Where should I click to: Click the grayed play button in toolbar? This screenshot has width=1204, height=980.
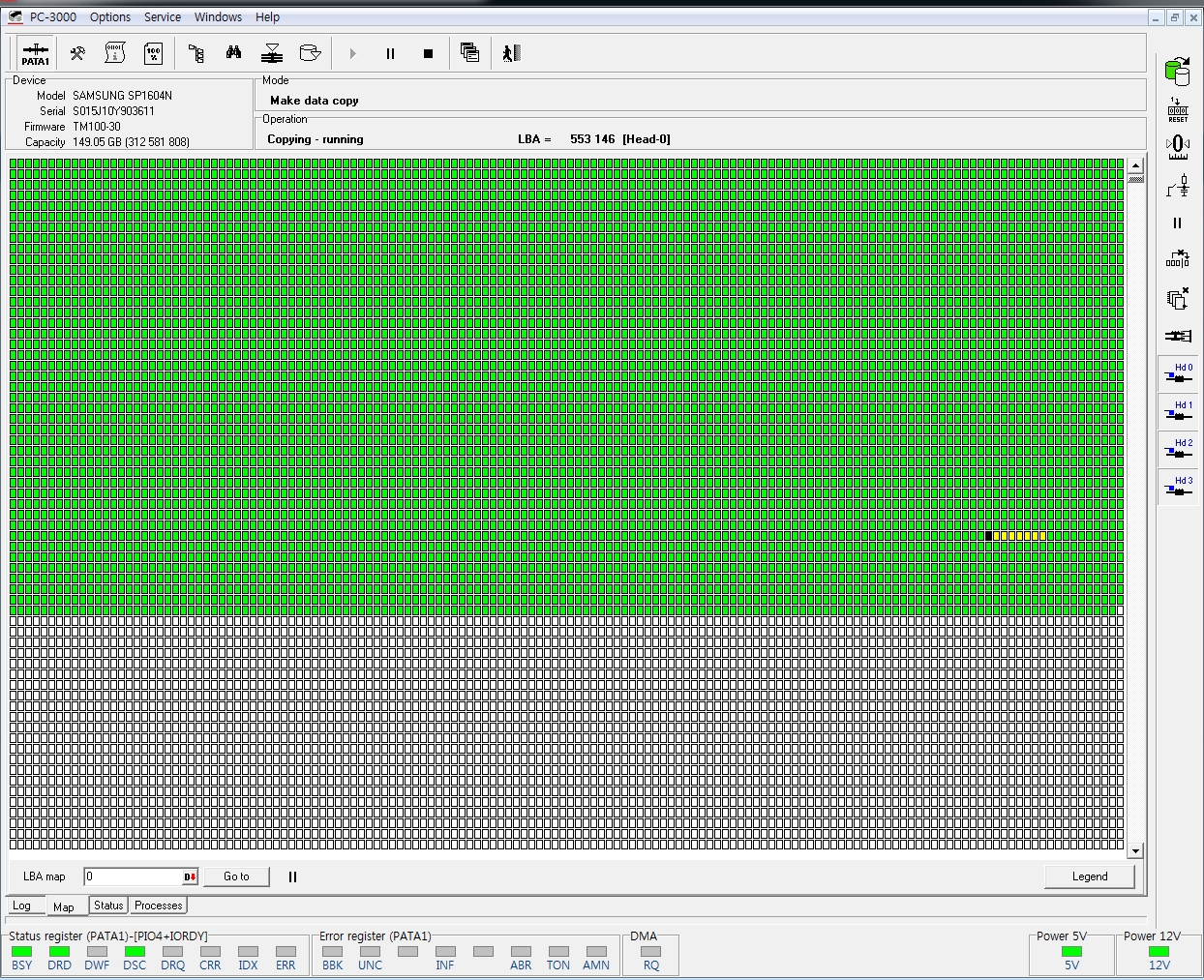pyautogui.click(x=353, y=53)
